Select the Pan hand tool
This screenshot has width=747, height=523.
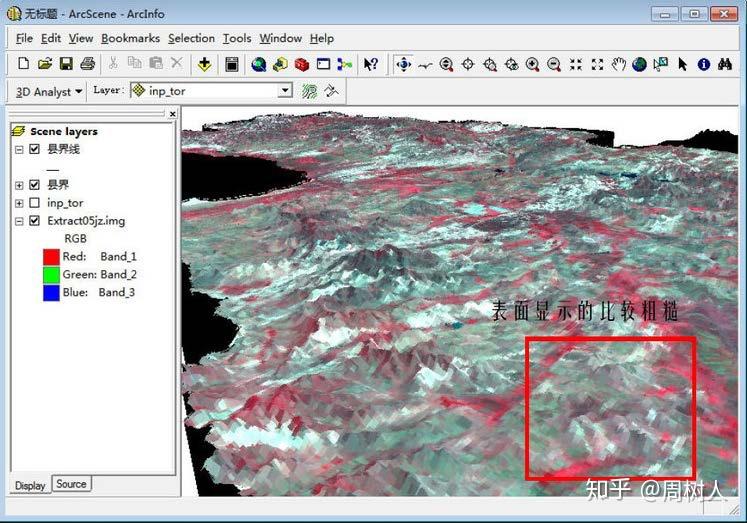pyautogui.click(x=619, y=64)
